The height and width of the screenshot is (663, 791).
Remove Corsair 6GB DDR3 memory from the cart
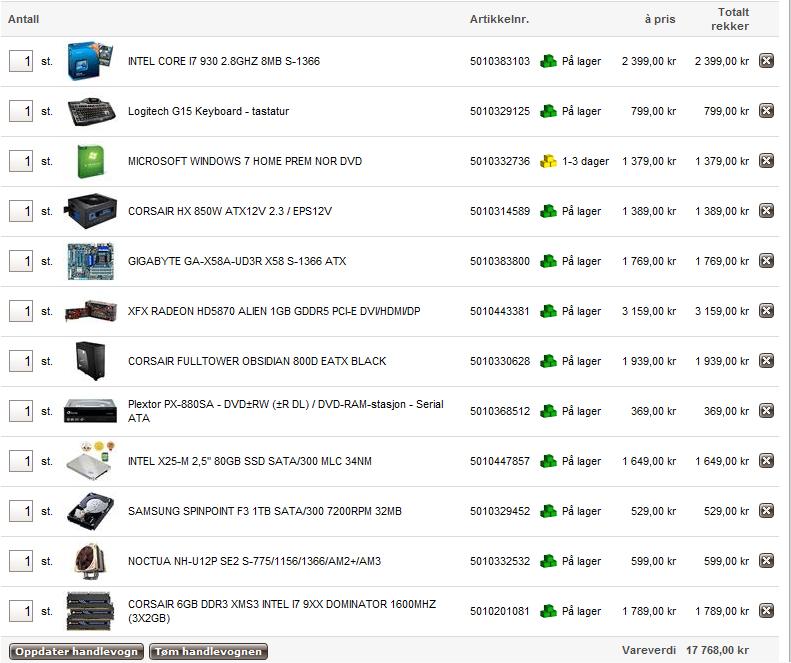tap(766, 611)
